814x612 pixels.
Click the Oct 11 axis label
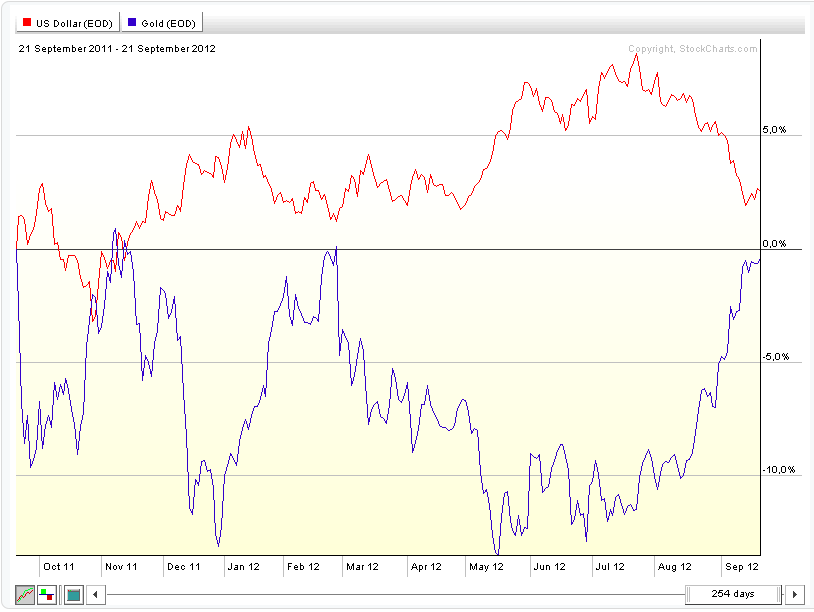coord(59,567)
